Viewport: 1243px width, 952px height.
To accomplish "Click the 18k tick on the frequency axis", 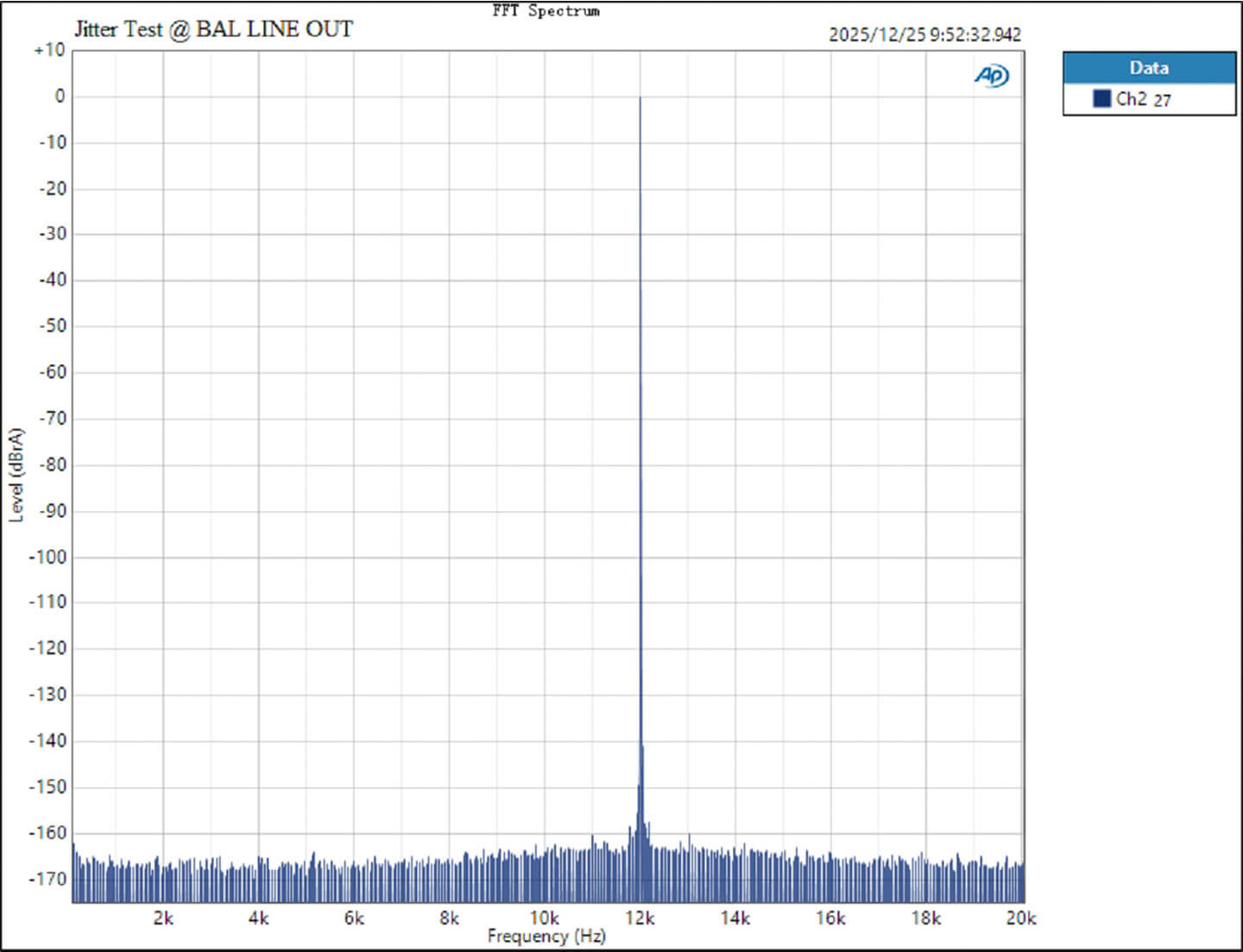I will pos(926,917).
